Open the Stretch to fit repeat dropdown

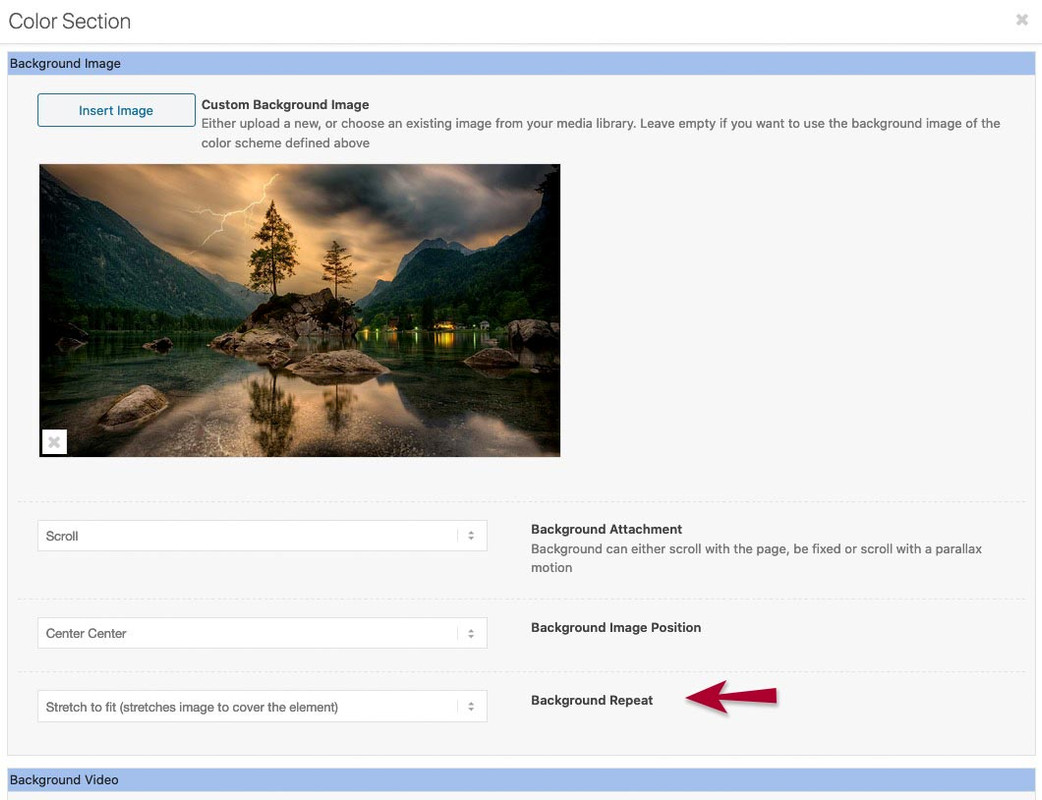(262, 706)
